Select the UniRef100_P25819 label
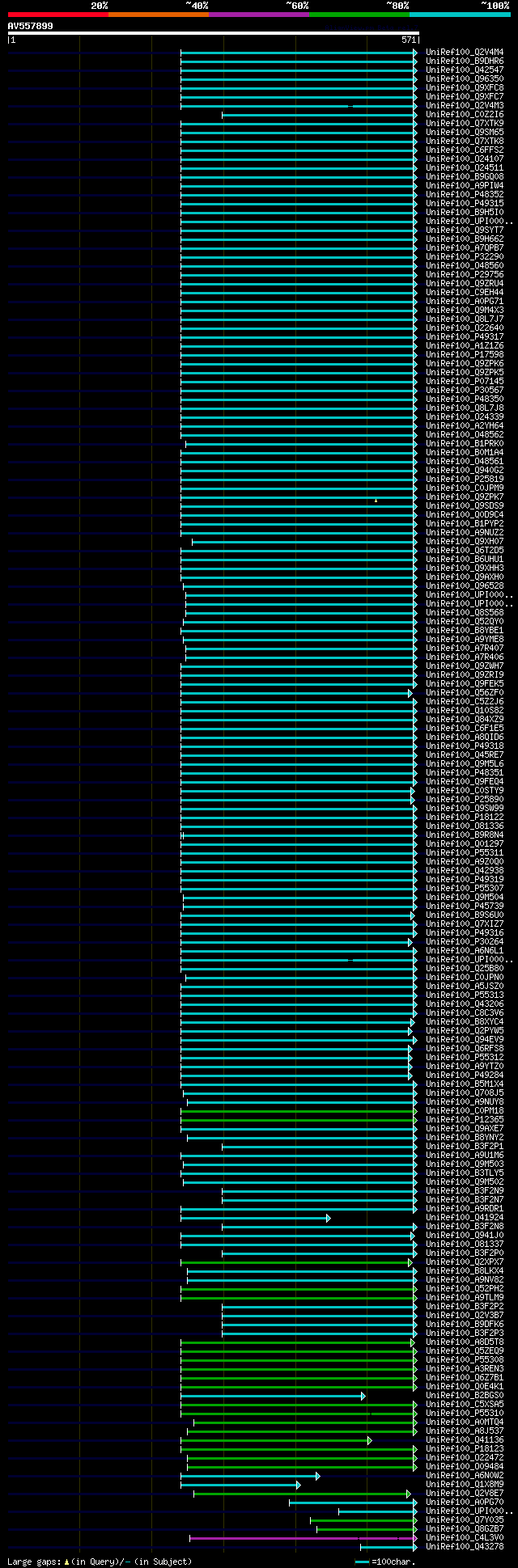 click(x=465, y=479)
